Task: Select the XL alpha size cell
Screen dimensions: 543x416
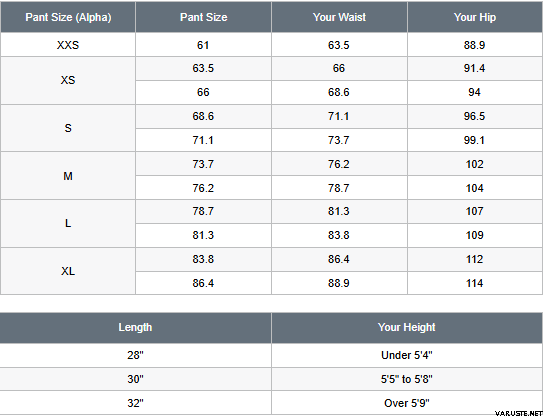Action: point(68,271)
